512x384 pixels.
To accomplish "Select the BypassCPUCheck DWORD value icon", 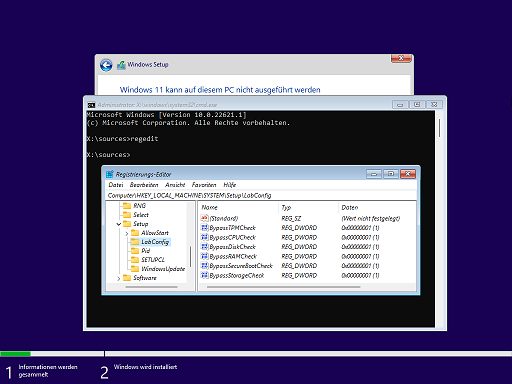I will click(x=205, y=237).
